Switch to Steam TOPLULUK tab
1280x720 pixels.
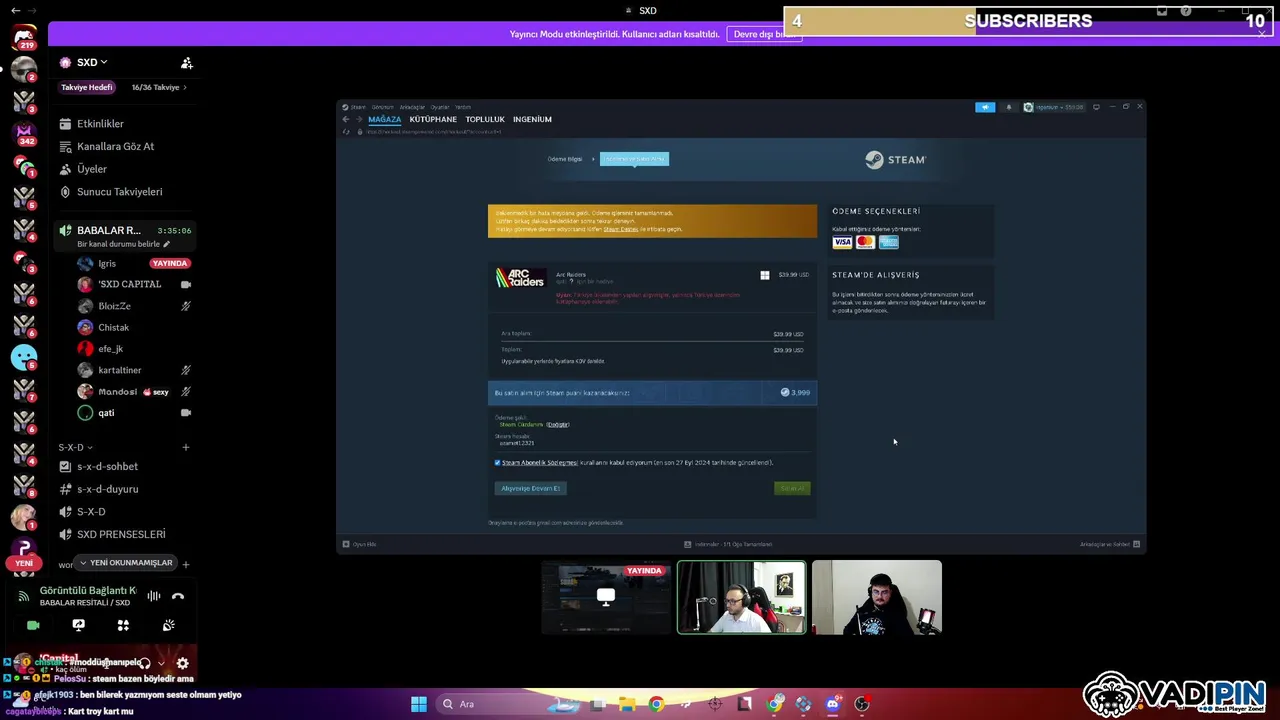coord(485,119)
